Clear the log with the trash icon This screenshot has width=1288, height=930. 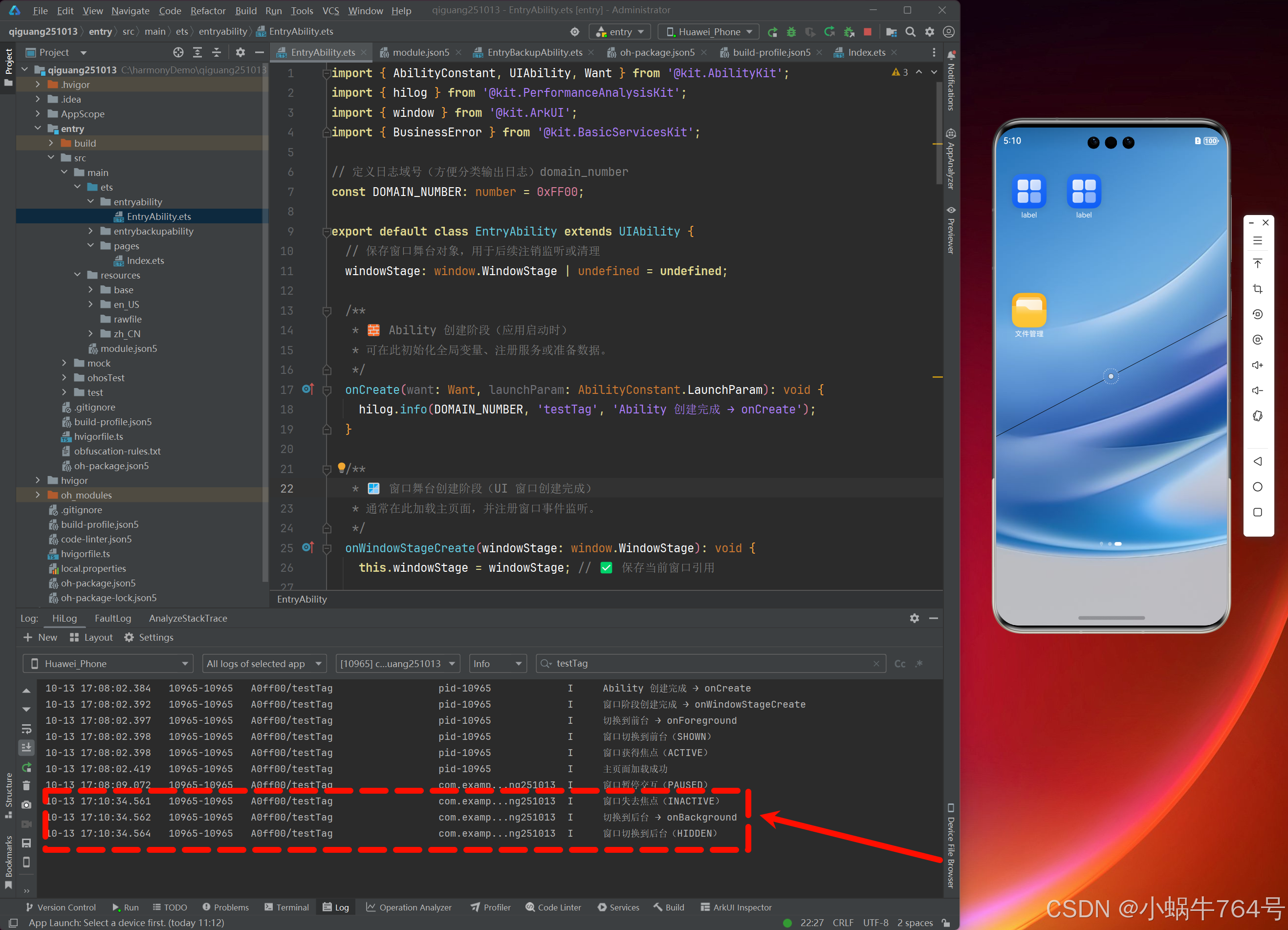(26, 786)
